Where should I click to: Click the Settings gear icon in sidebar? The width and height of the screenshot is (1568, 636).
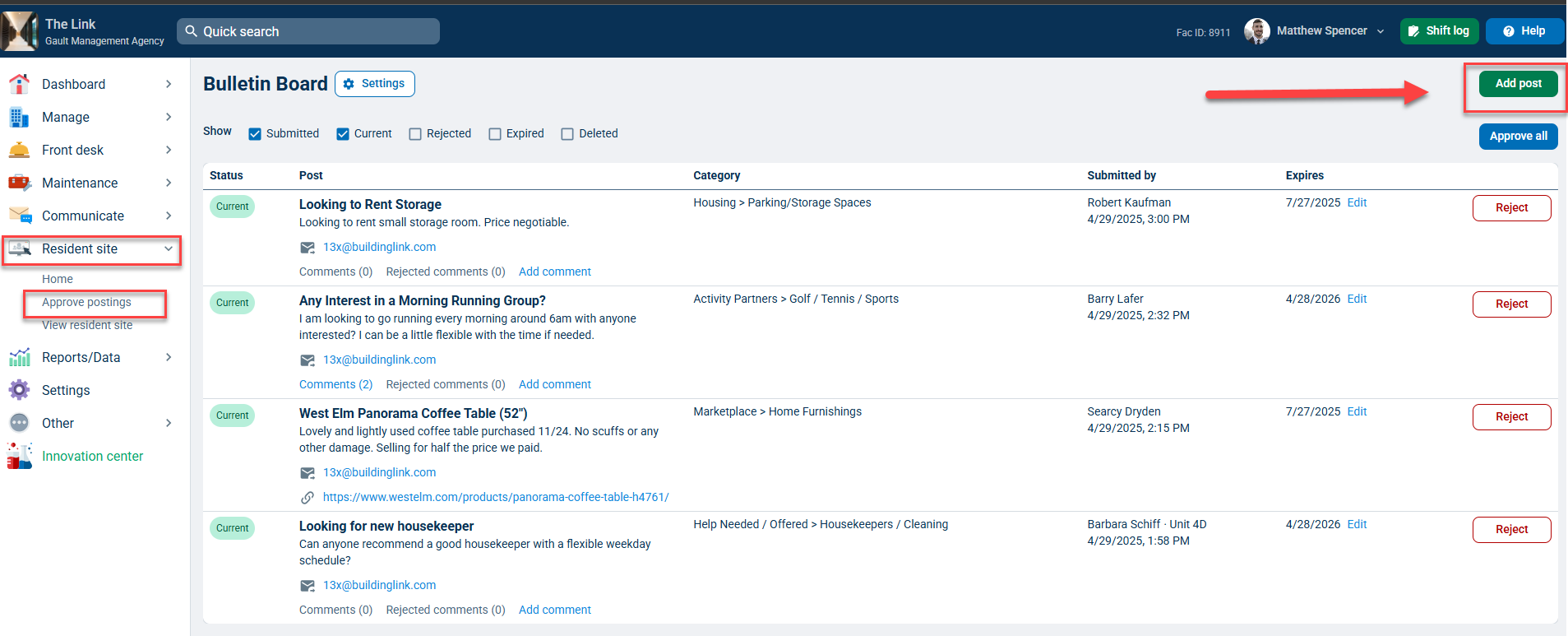(19, 390)
